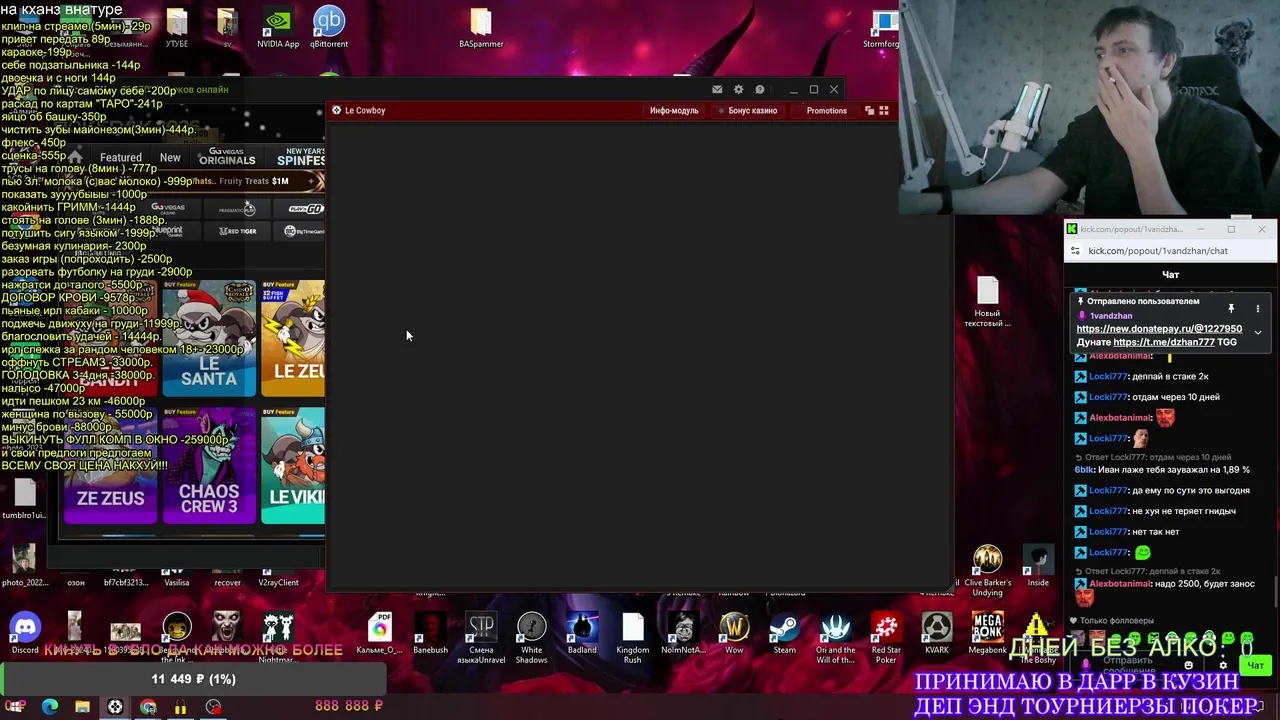Click the green Чат send button

(1255, 665)
